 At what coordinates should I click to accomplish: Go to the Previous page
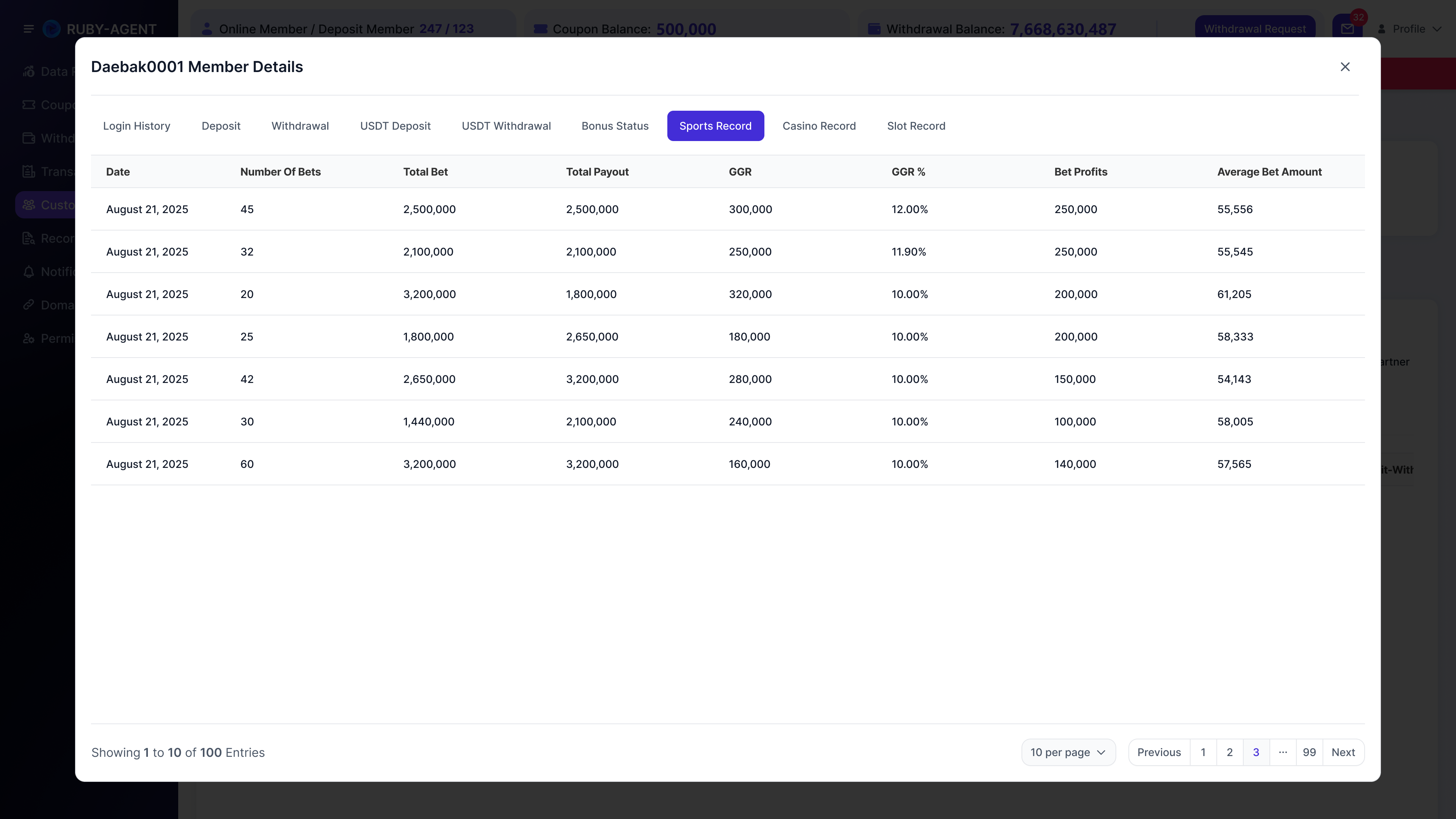[1159, 752]
